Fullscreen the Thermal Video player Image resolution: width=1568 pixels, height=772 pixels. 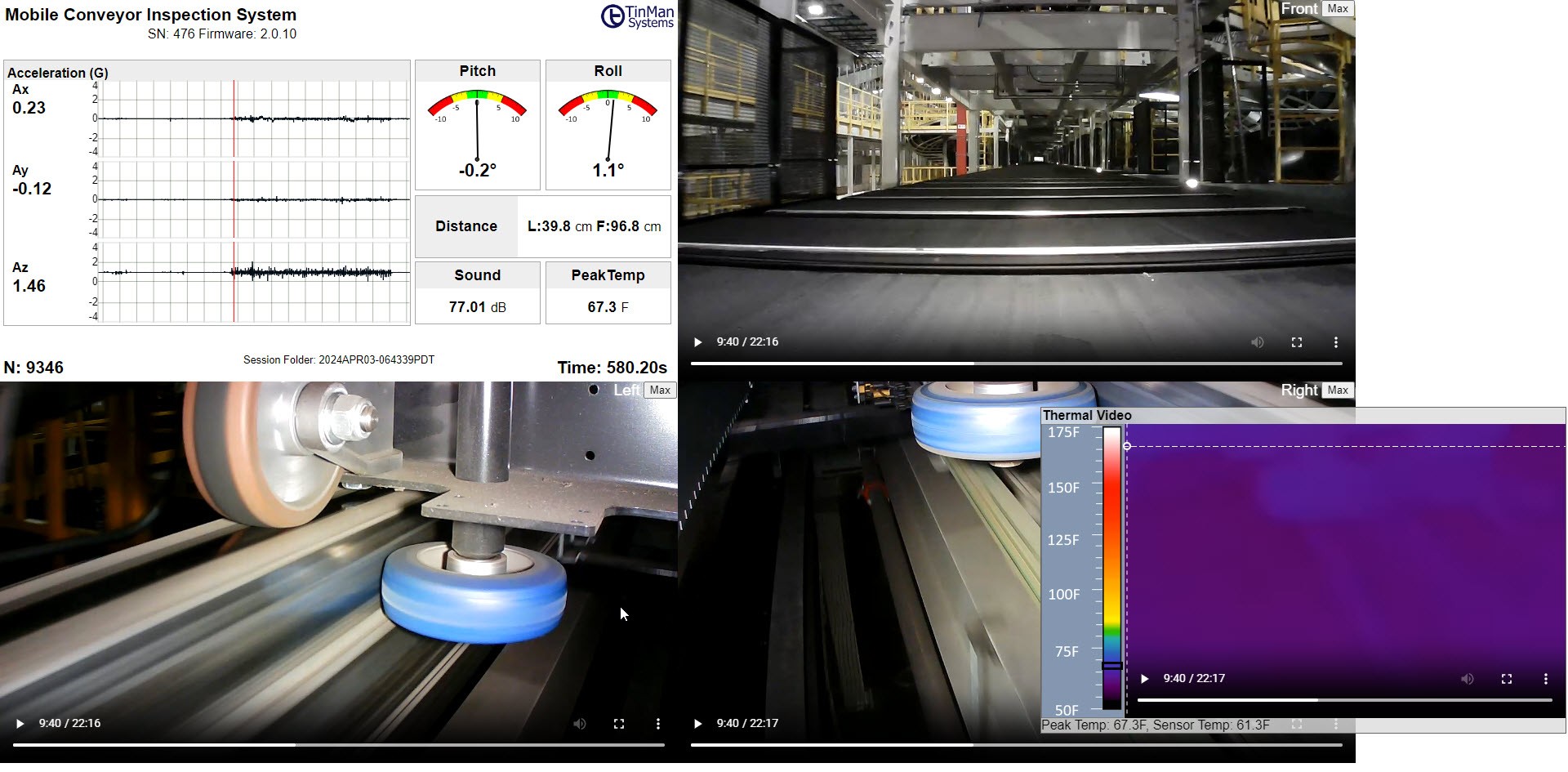[x=1506, y=678]
